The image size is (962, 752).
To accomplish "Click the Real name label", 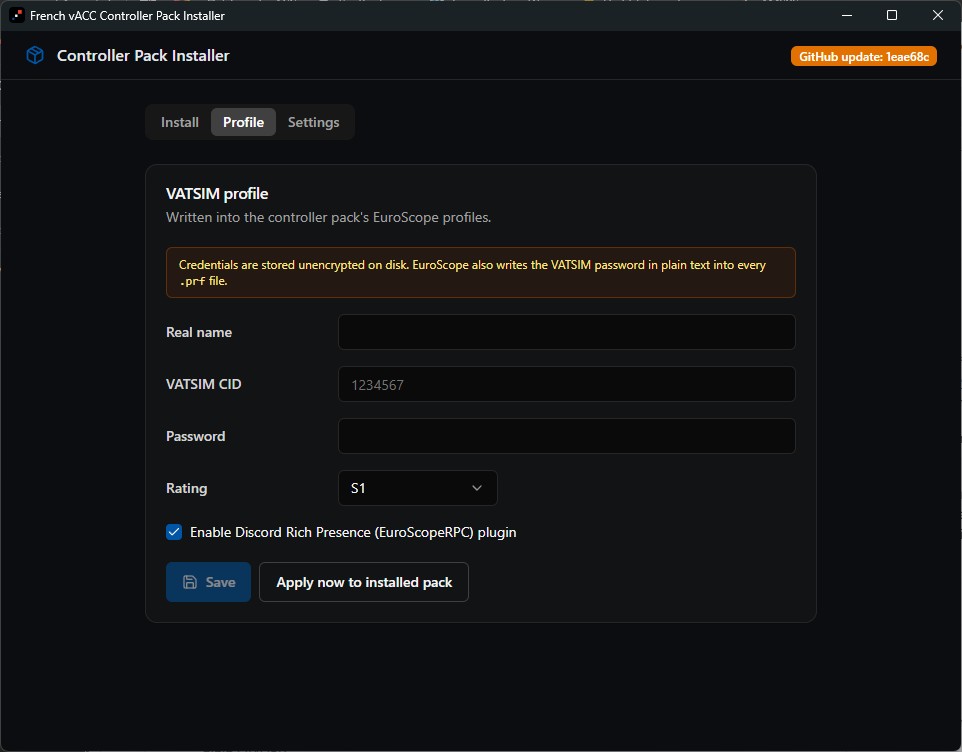I will click(199, 332).
